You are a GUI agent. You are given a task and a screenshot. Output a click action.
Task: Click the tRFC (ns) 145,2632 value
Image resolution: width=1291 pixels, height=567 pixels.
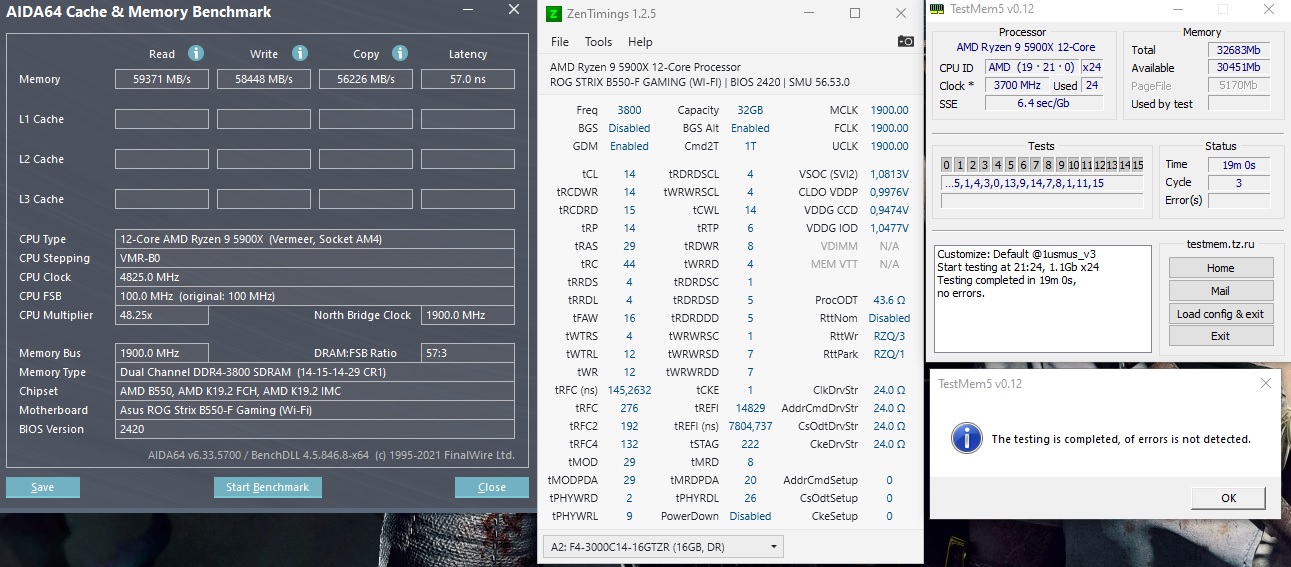pos(629,390)
